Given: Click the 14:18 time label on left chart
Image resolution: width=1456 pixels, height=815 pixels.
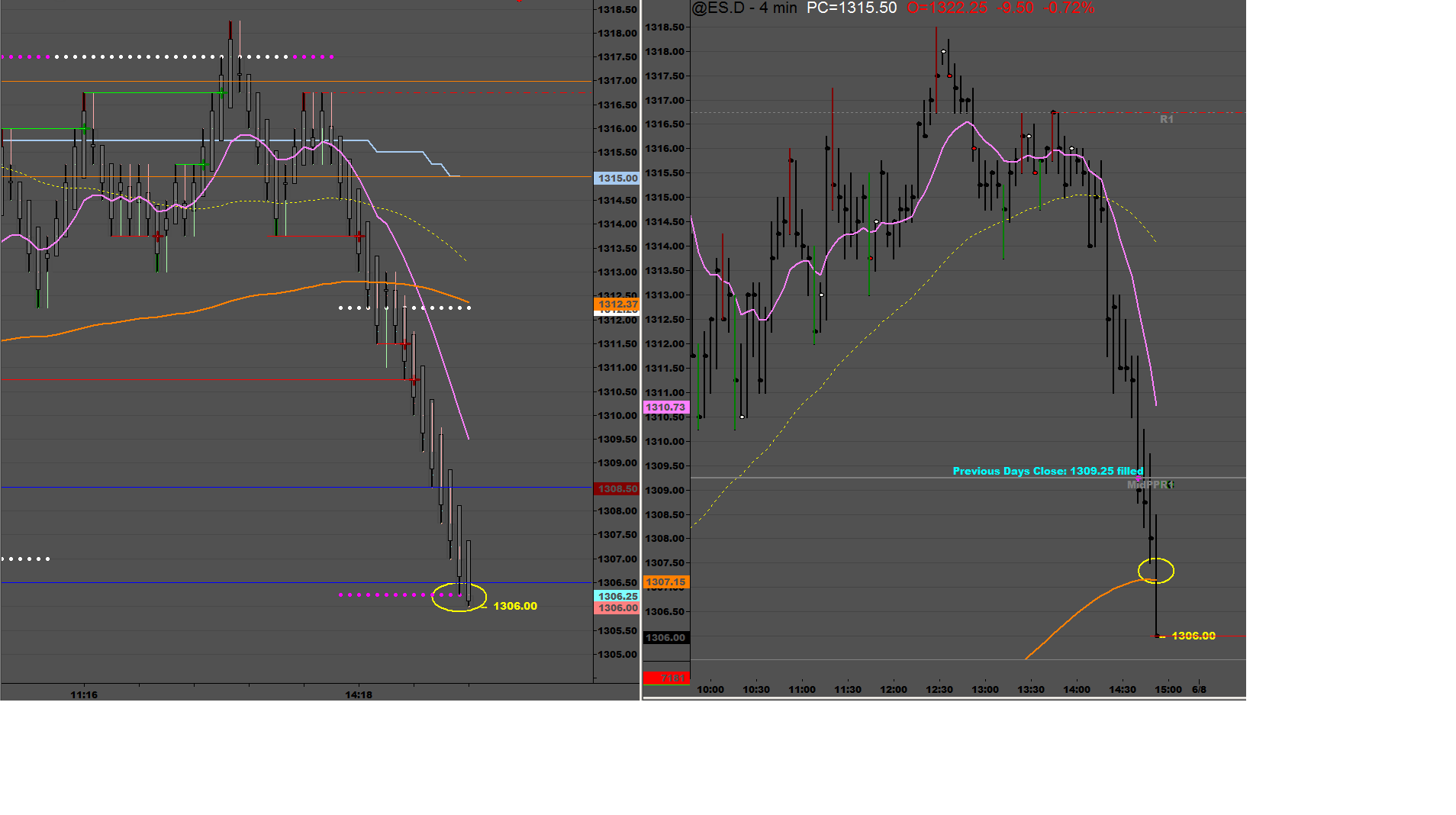Looking at the screenshot, I should point(359,695).
